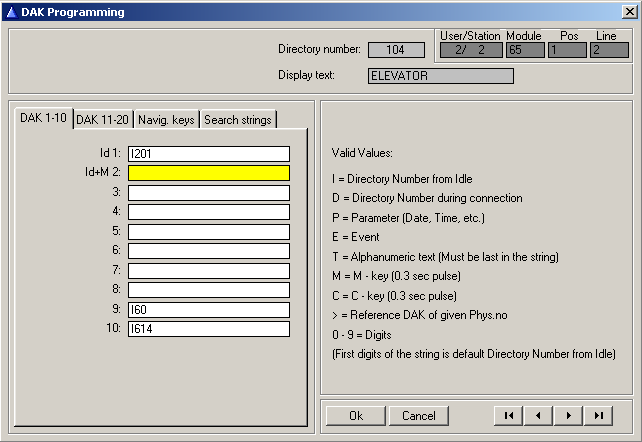Click the Display text field showing ELEVATOR
The width and height of the screenshot is (642, 442).
[x=440, y=76]
